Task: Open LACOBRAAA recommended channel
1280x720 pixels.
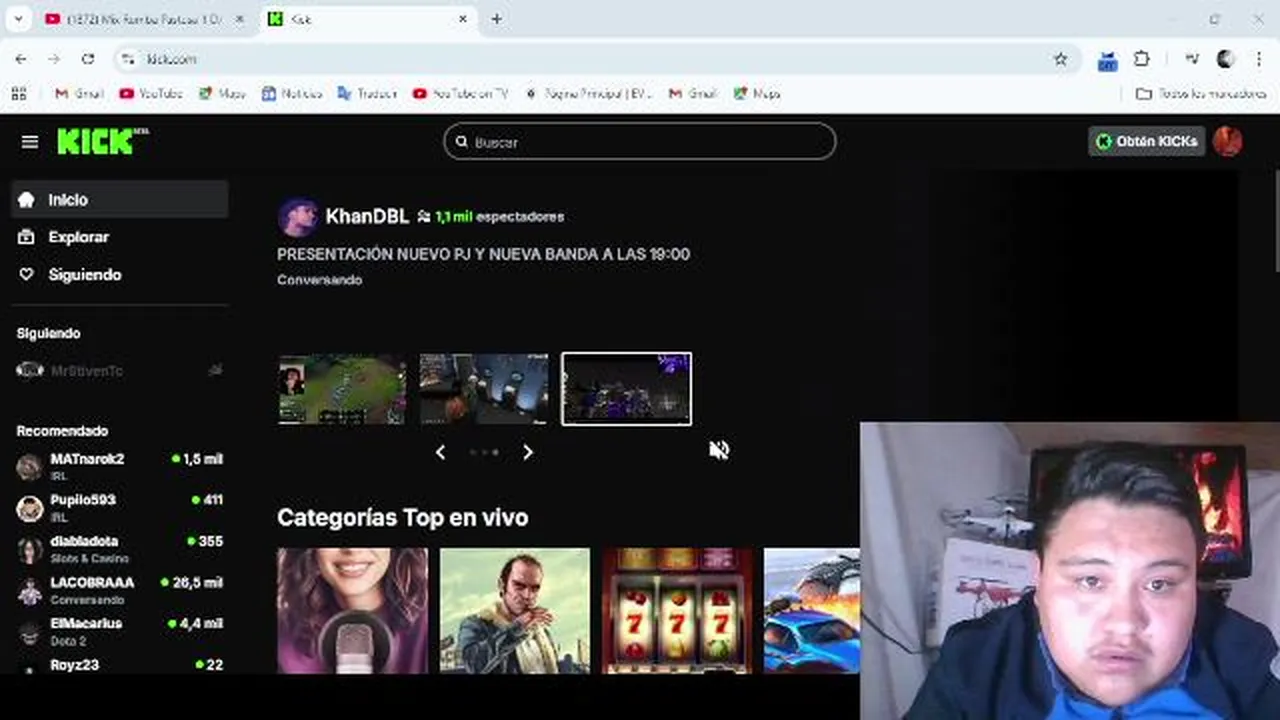Action: [120, 589]
